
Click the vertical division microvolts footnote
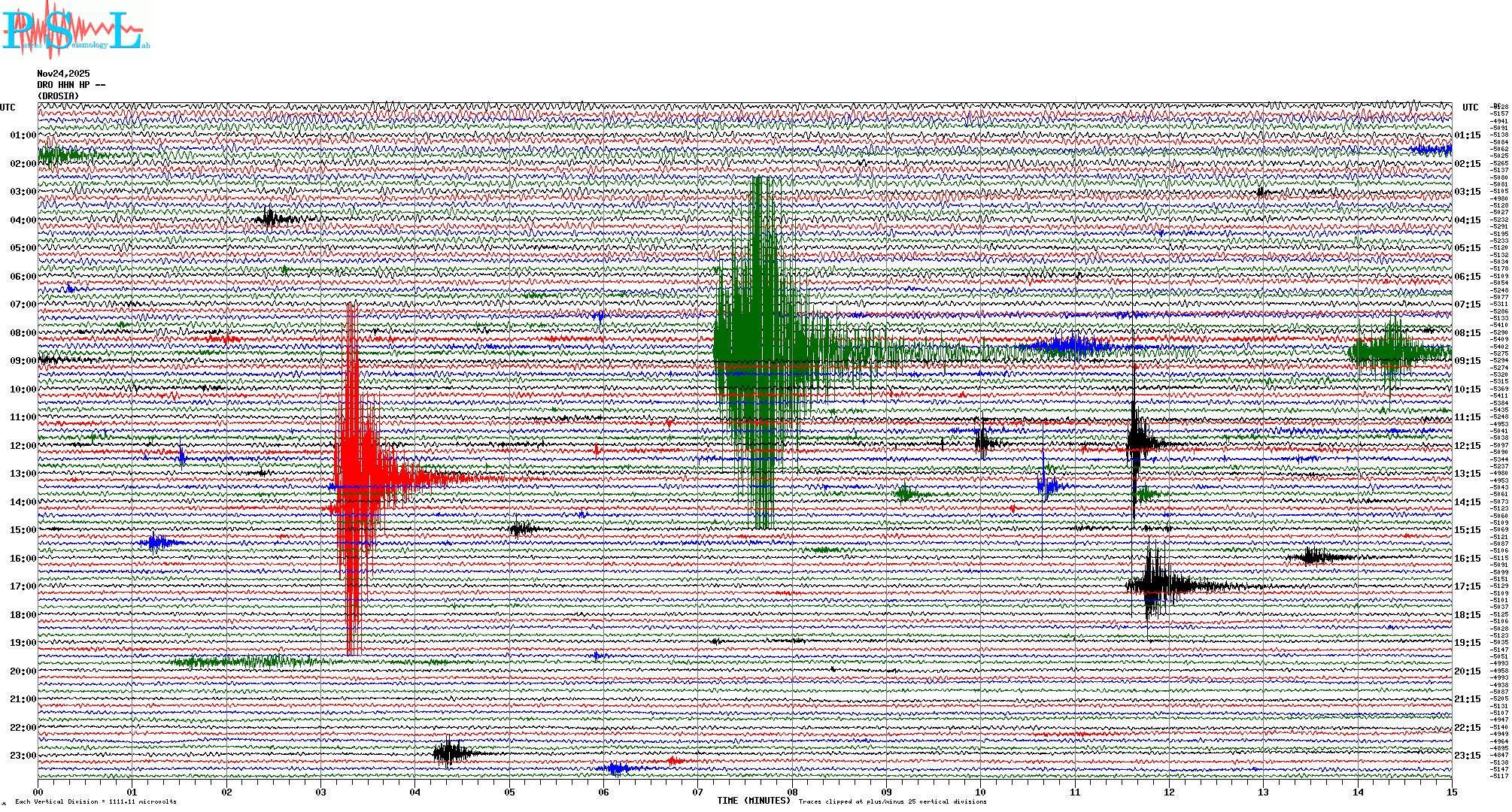[x=96, y=801]
